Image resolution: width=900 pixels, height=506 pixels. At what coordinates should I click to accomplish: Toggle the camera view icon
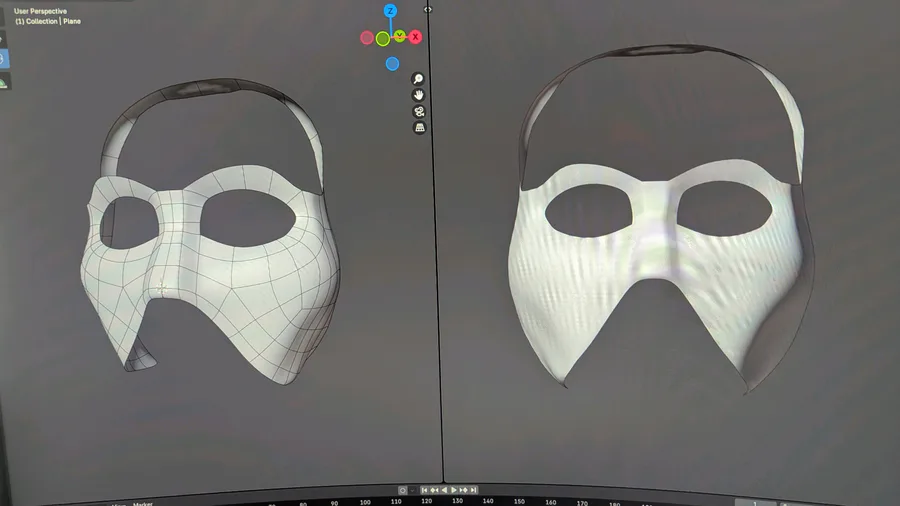(x=419, y=111)
